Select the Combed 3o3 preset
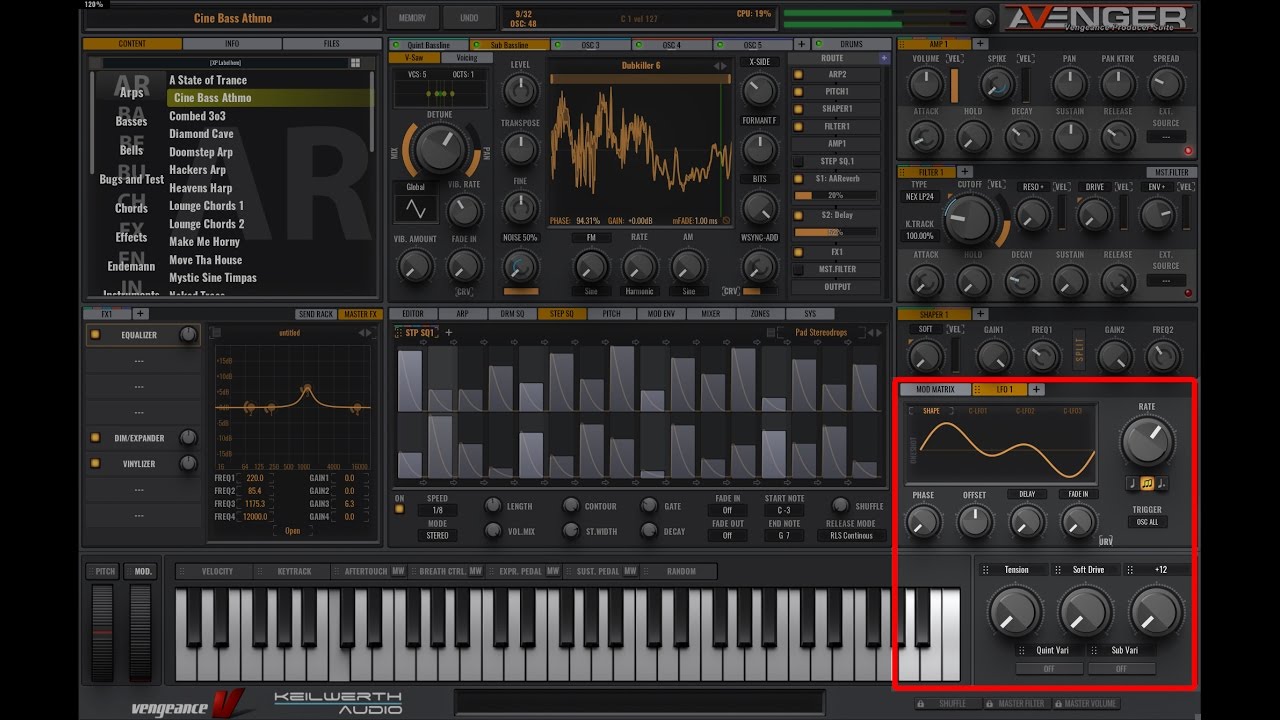 [x=198, y=116]
